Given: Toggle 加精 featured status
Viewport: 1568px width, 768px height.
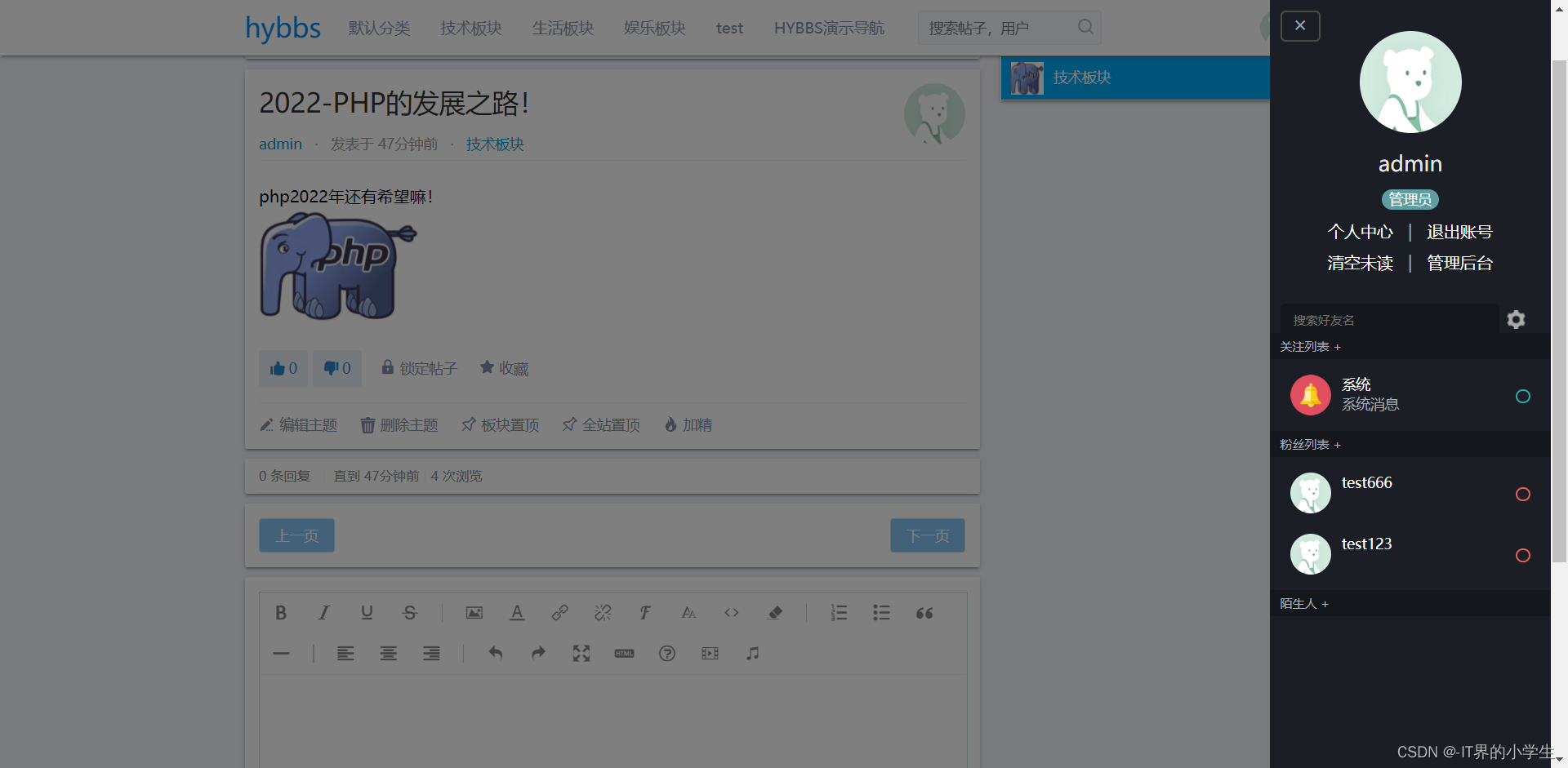Looking at the screenshot, I should [x=688, y=425].
